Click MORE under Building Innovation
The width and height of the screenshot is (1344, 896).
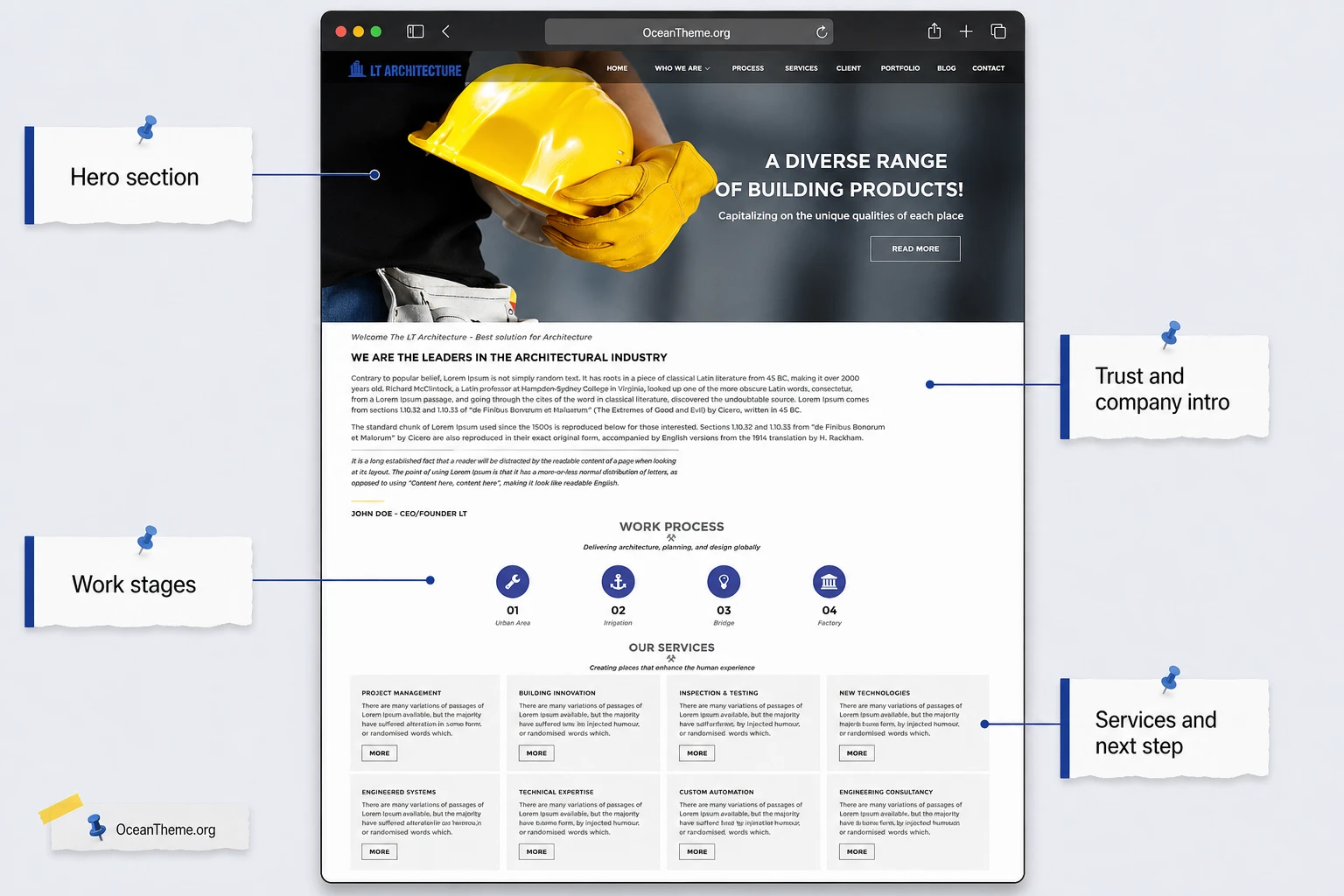tap(536, 752)
